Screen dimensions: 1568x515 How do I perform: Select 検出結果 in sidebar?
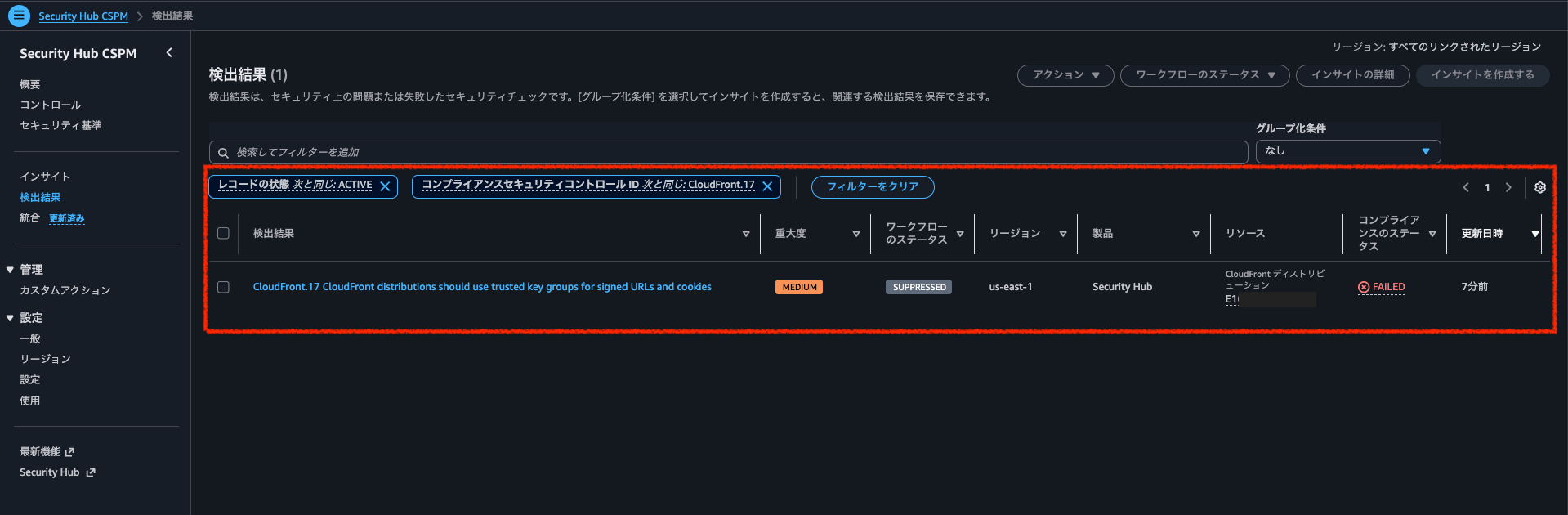click(x=40, y=197)
